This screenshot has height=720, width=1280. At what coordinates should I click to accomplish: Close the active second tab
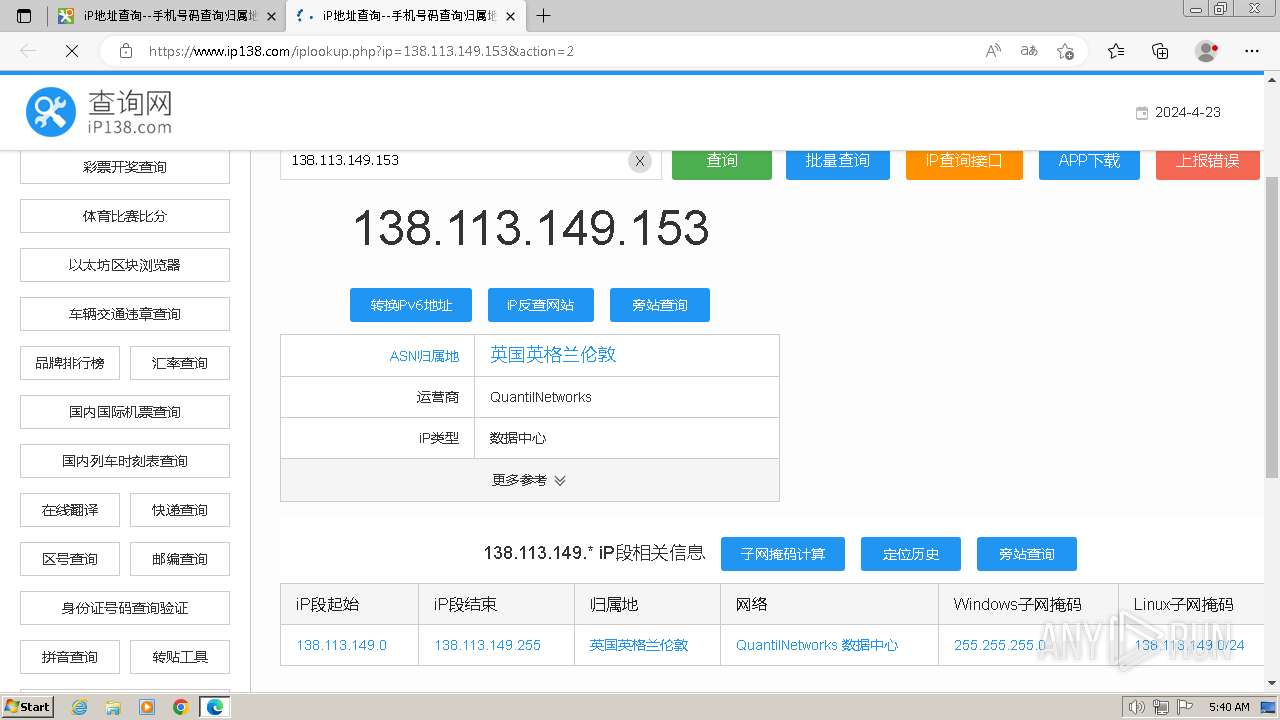pos(511,16)
